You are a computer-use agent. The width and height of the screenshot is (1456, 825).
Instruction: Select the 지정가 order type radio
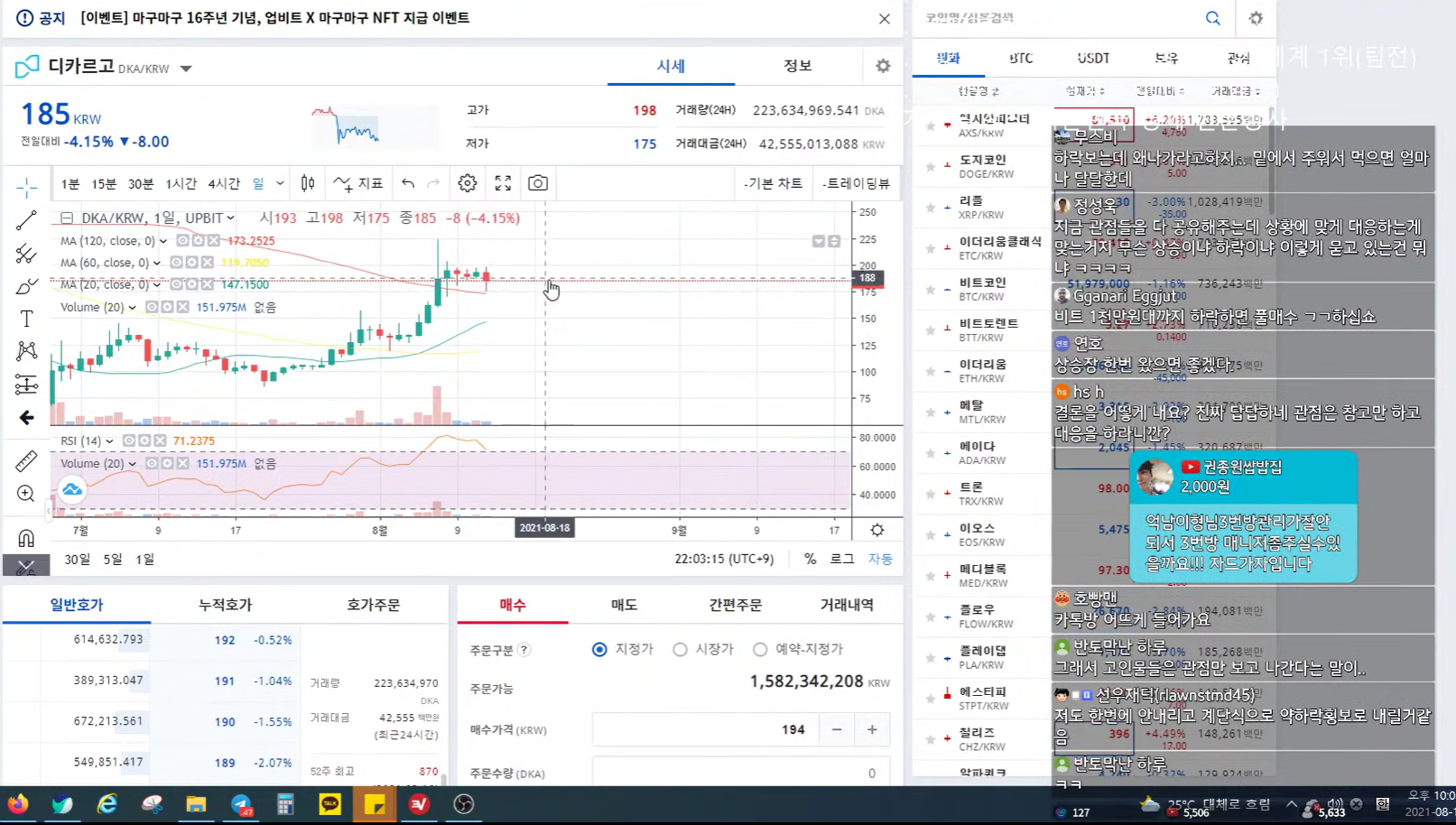tap(599, 649)
